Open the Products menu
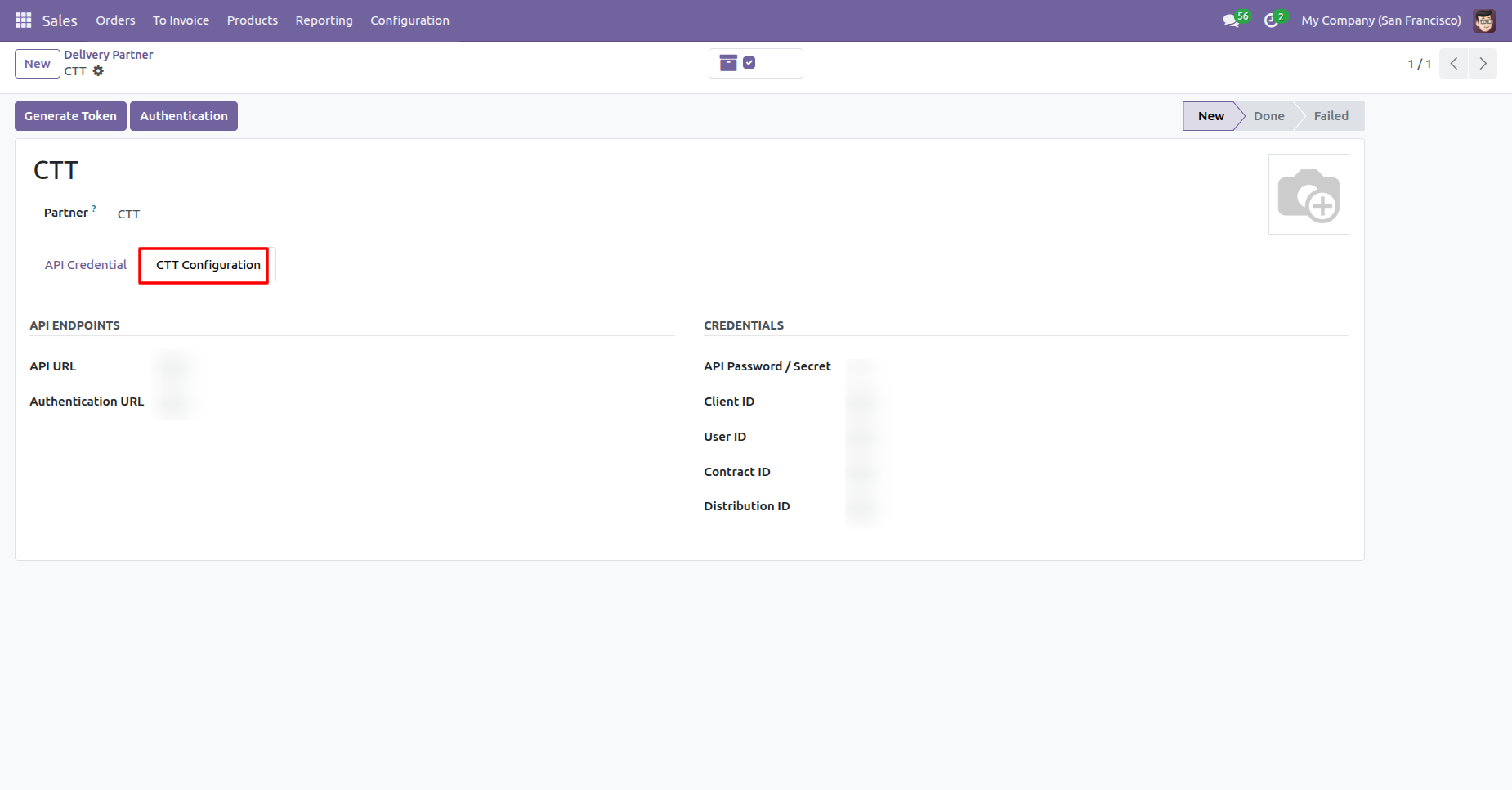This screenshot has height=790, width=1512. tap(253, 20)
